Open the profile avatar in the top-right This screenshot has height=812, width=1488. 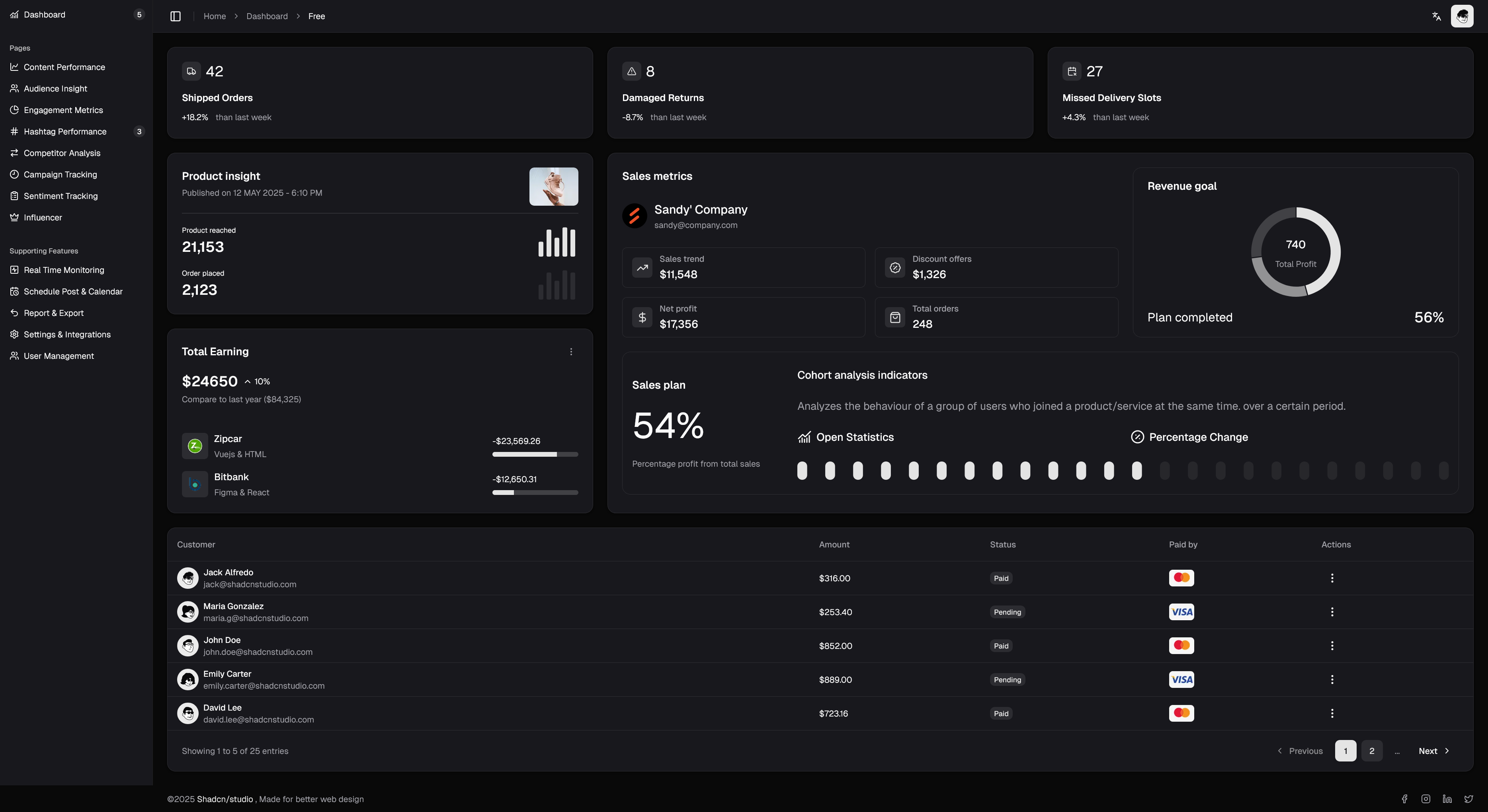1462,16
